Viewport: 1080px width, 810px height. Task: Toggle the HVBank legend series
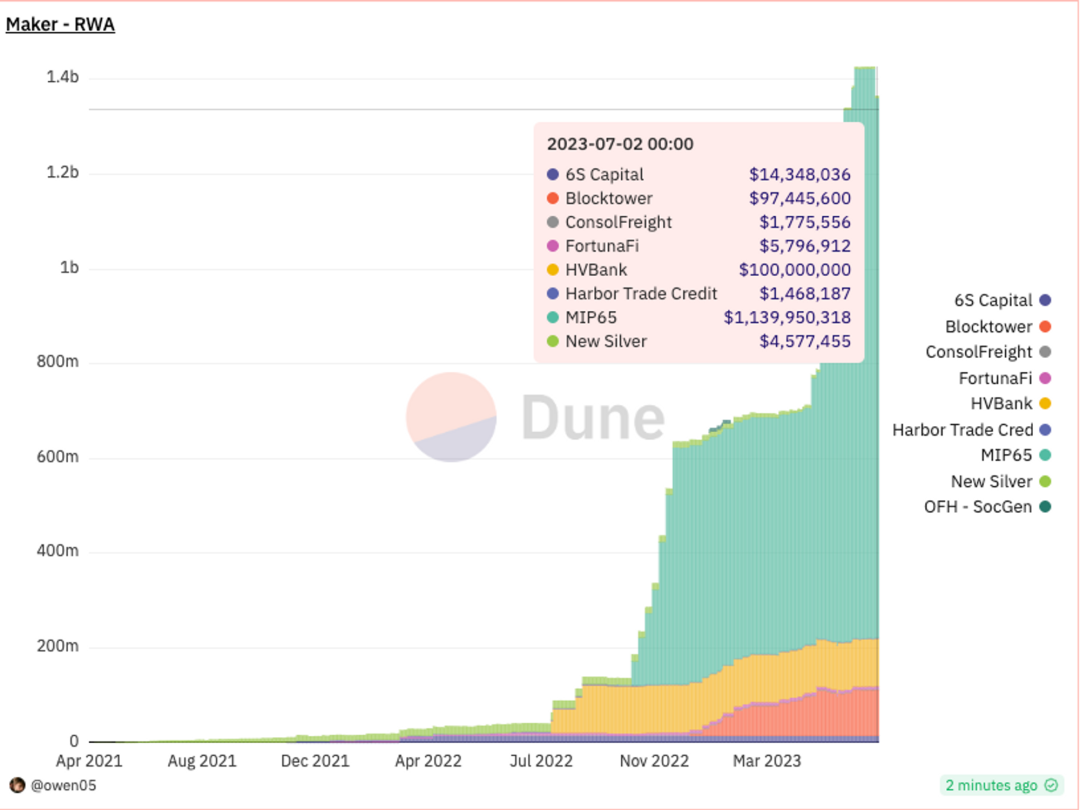[1010, 404]
